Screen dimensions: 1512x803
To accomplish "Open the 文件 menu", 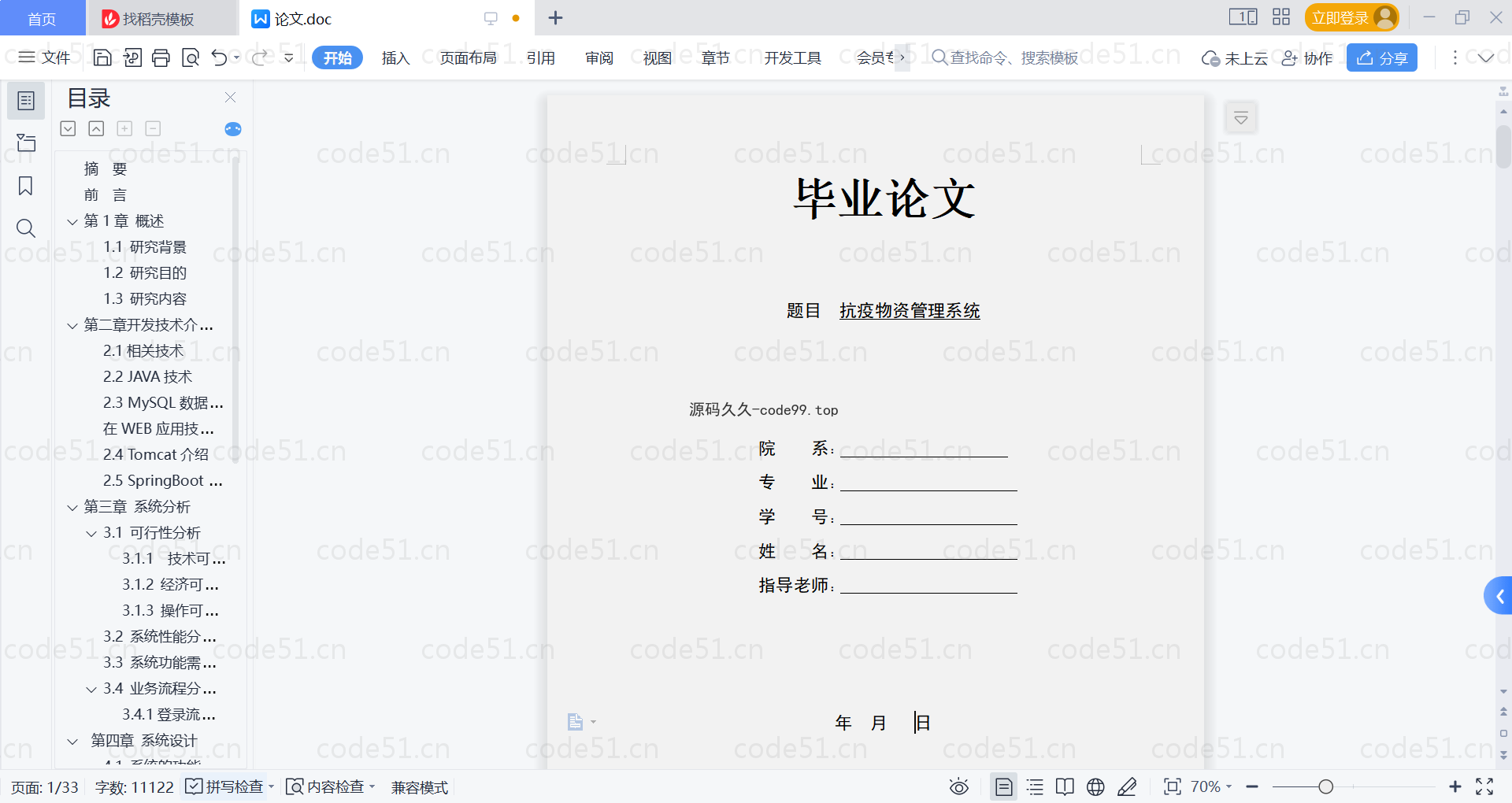I will coord(44,57).
